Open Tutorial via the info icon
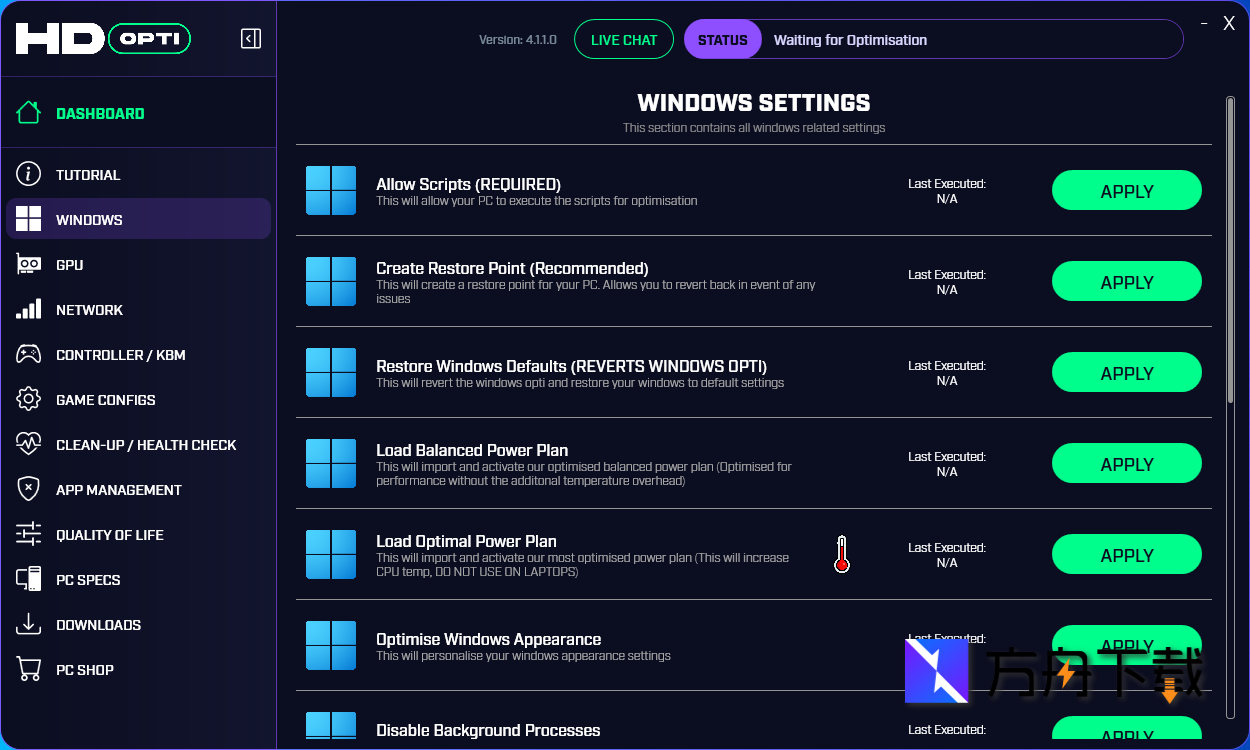This screenshot has height=750, width=1250. click(29, 174)
